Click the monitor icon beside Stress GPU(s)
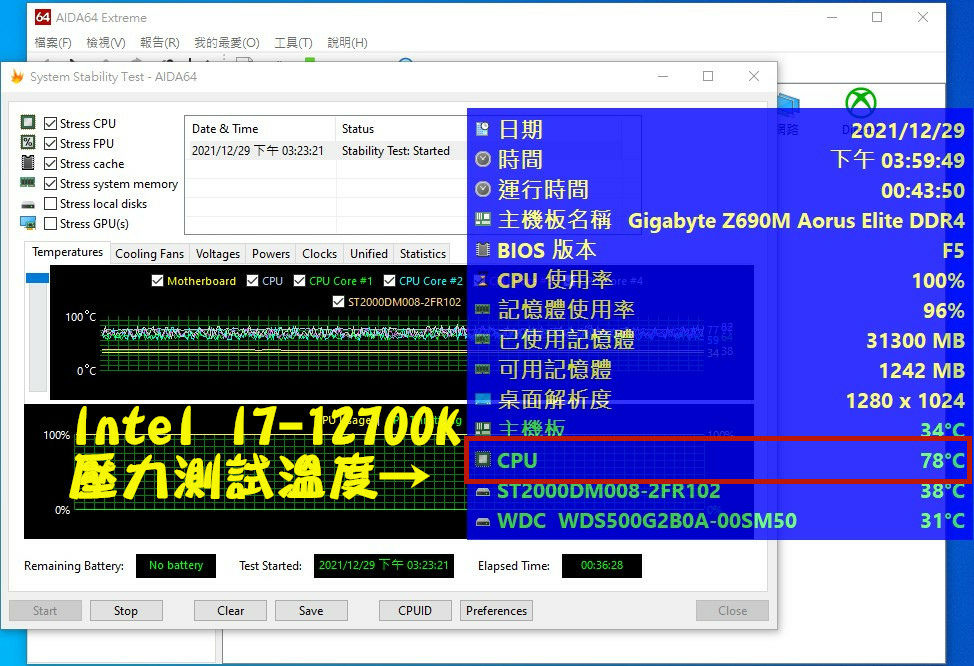974x666 pixels. [28, 223]
